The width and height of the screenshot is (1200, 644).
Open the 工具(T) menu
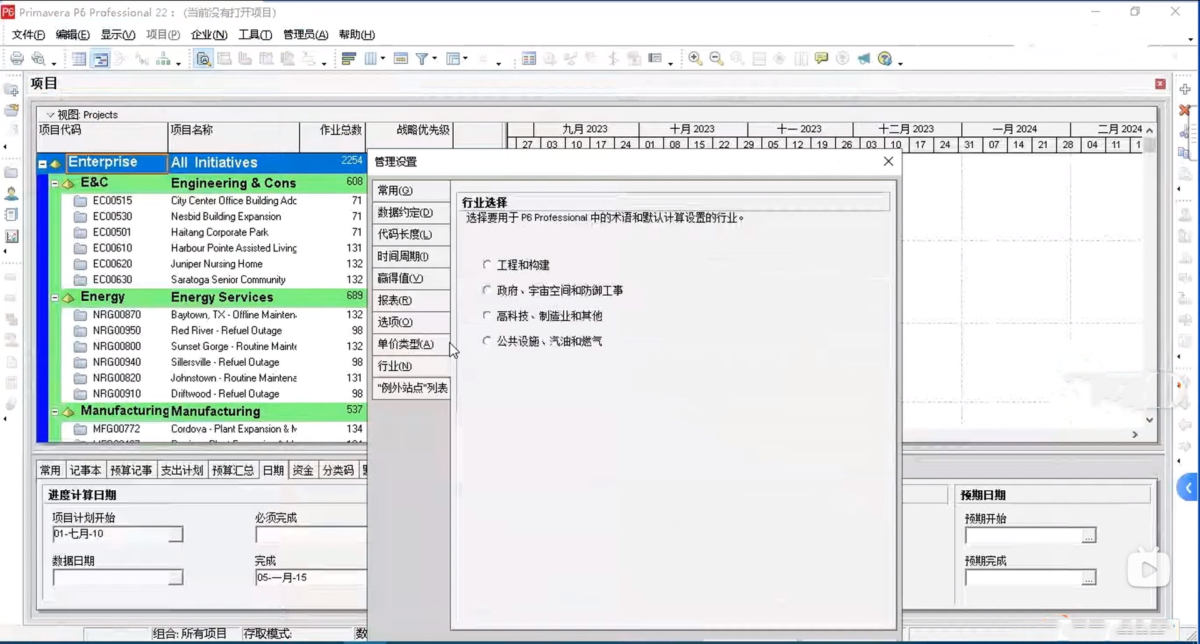click(x=255, y=34)
